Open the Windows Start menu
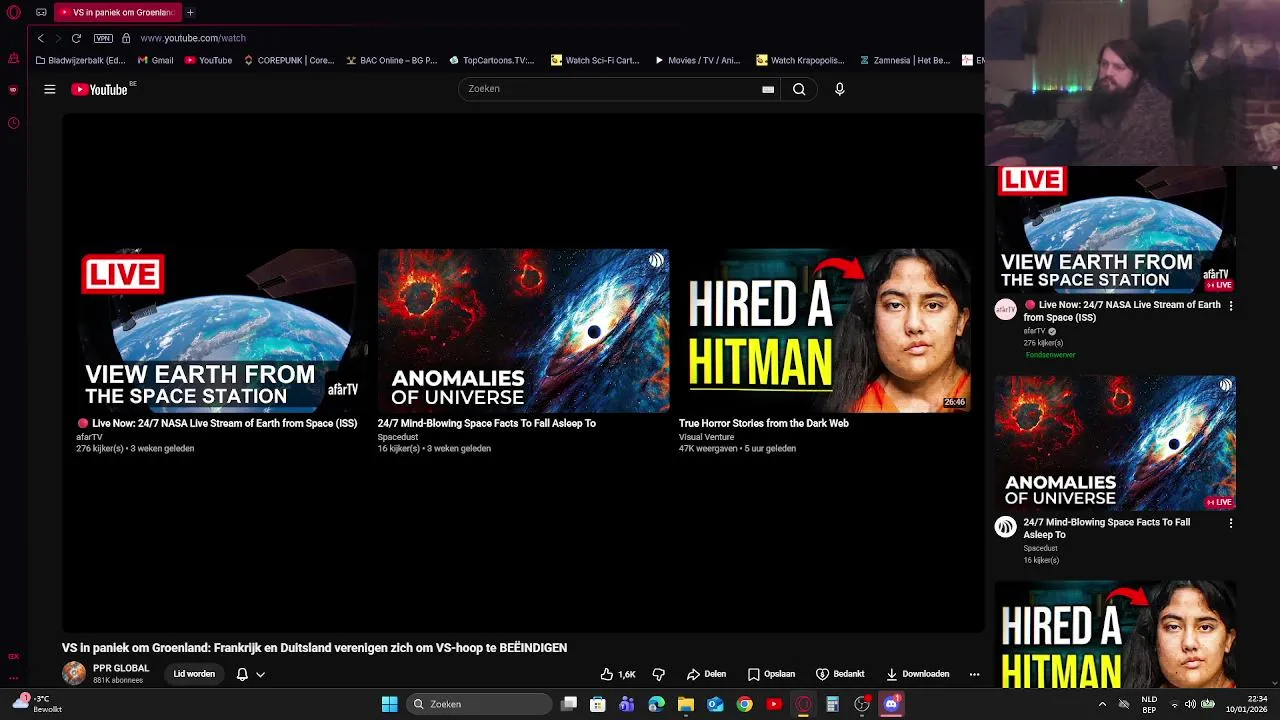 (x=389, y=704)
